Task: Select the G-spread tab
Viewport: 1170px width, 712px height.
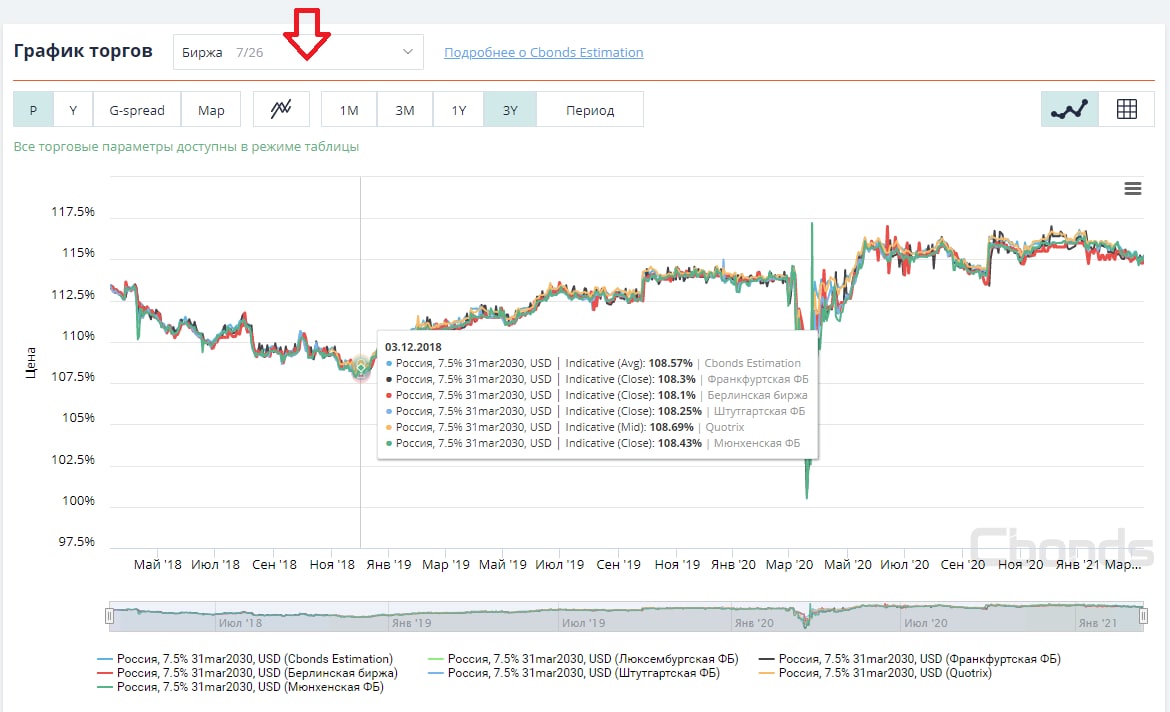Action: point(137,110)
